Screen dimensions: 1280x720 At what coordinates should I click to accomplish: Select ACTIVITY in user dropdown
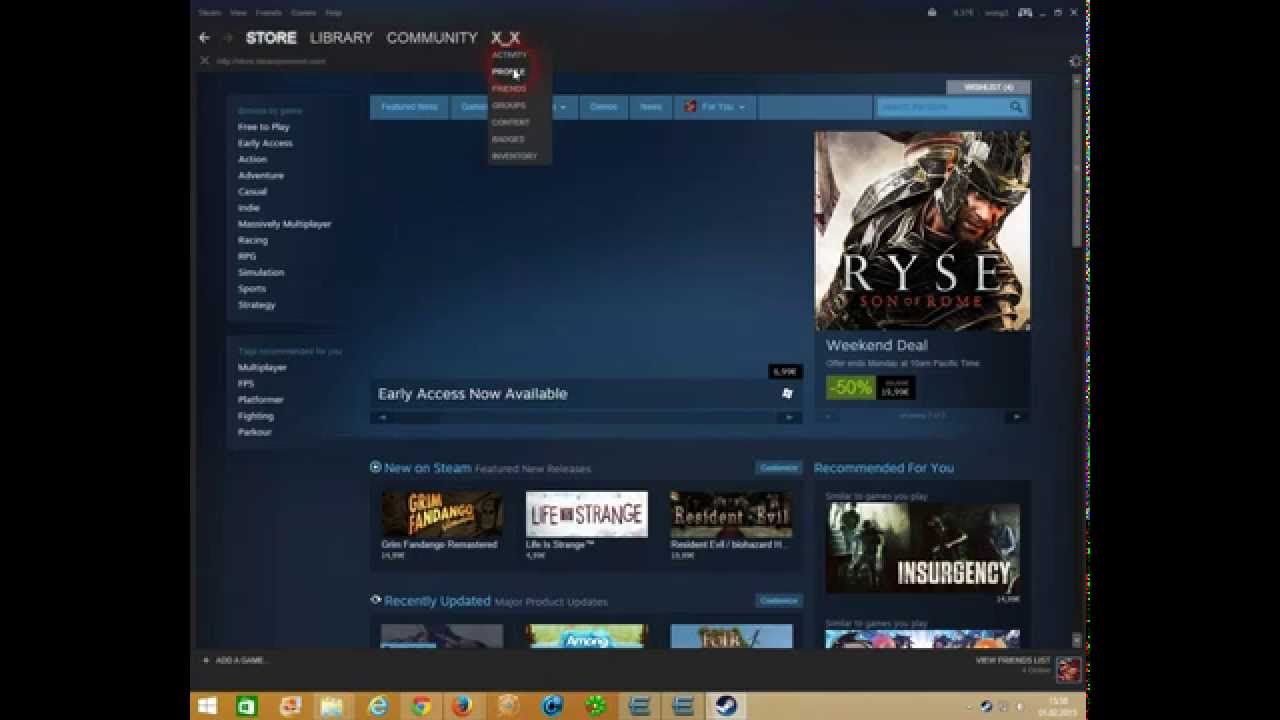(509, 55)
